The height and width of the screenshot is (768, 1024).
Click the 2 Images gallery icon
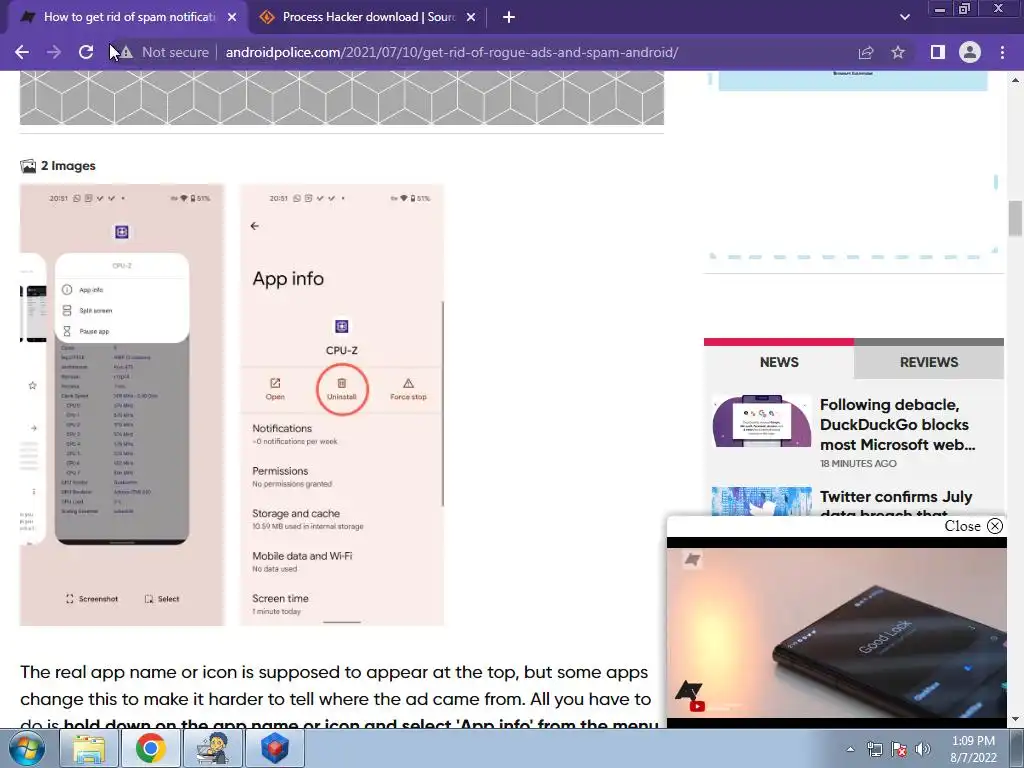(x=28, y=166)
